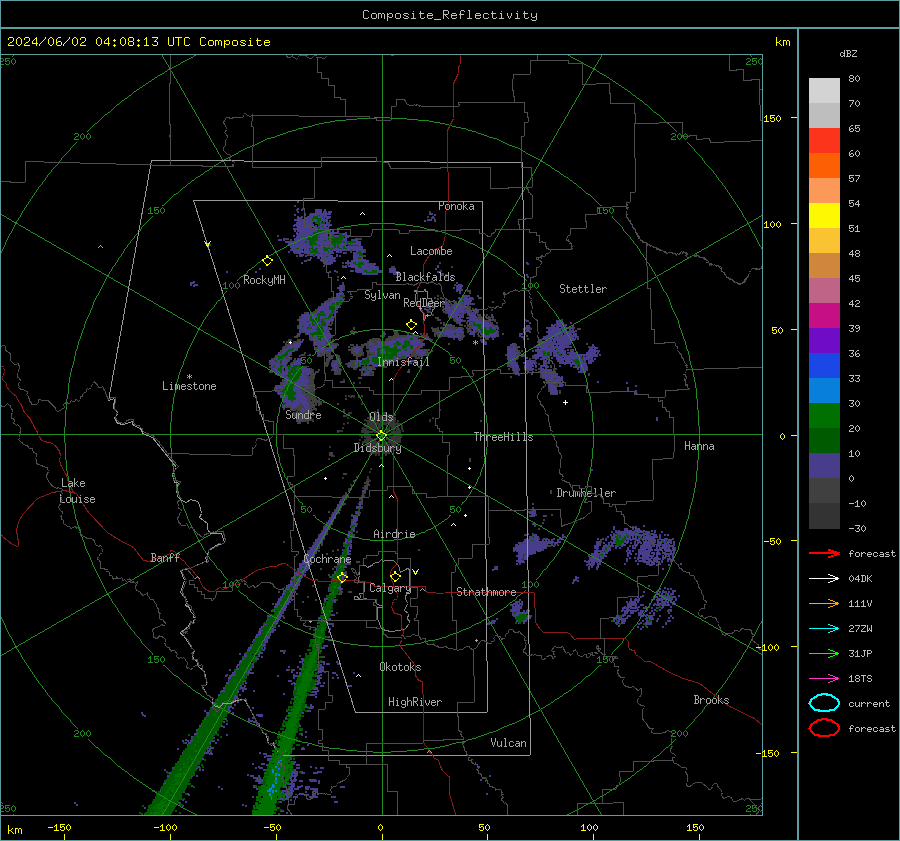
Task: Click the Lake Louise label
Action: [77, 491]
